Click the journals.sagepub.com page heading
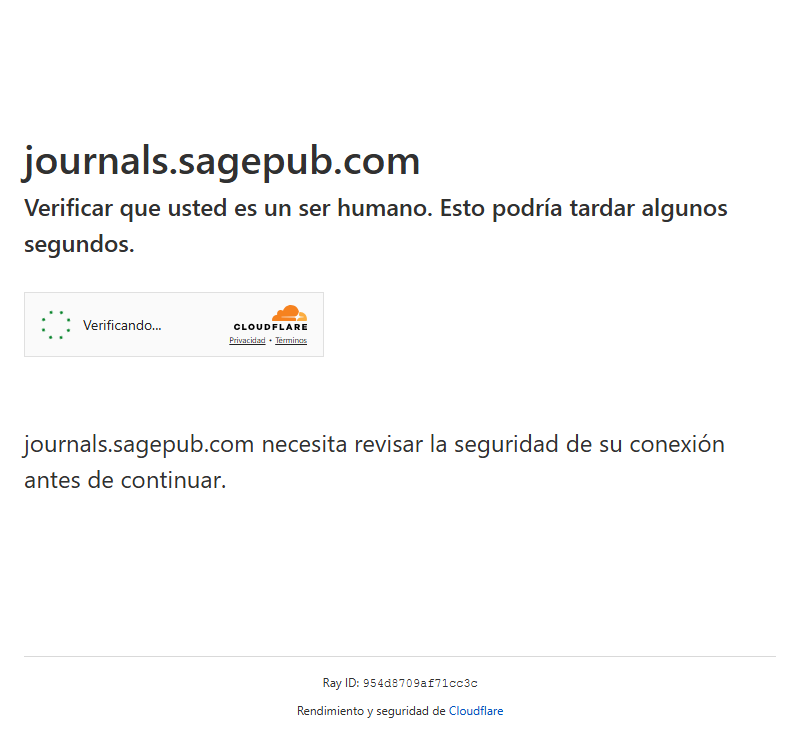The width and height of the screenshot is (800, 735). click(x=221, y=162)
